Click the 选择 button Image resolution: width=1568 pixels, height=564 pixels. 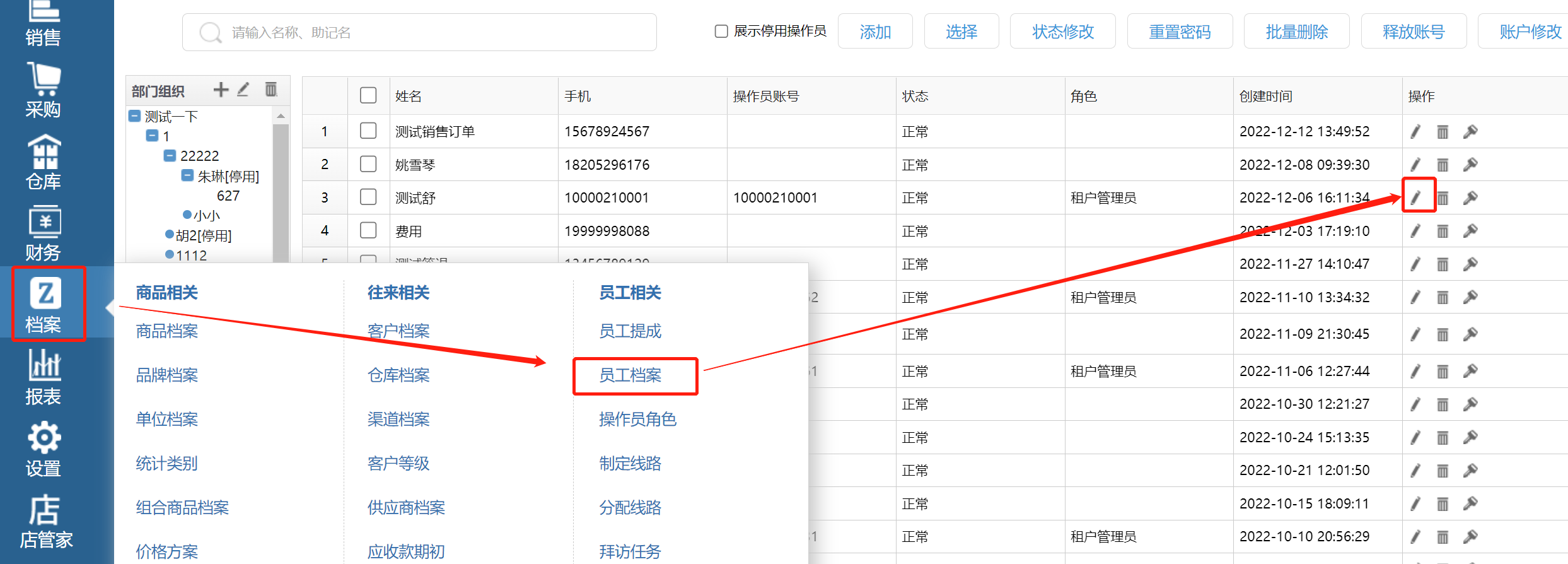pos(961,32)
